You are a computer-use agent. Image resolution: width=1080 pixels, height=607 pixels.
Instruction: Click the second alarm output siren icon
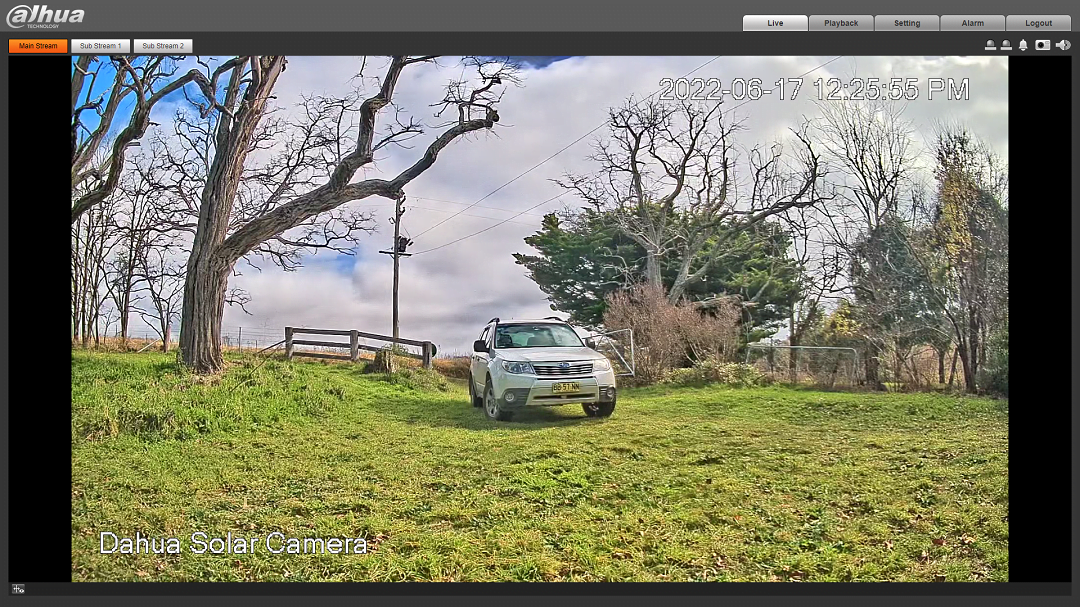1006,45
